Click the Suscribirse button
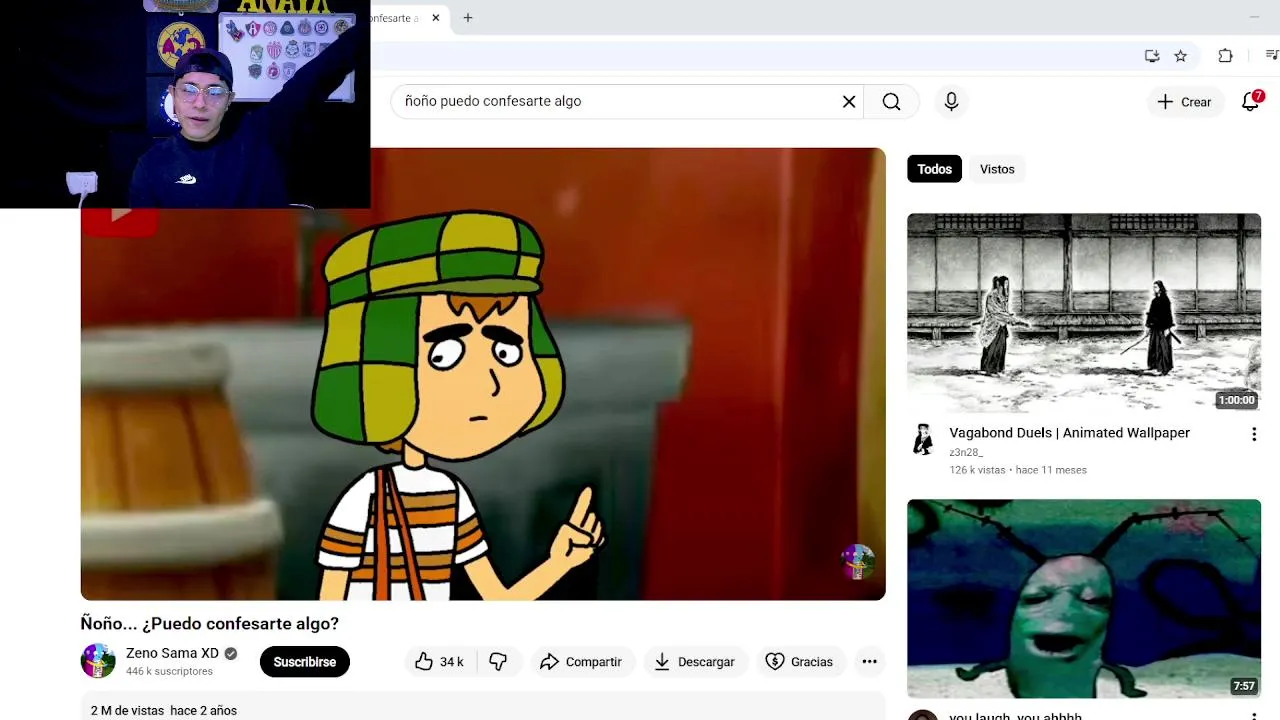1280x720 pixels. click(304, 662)
